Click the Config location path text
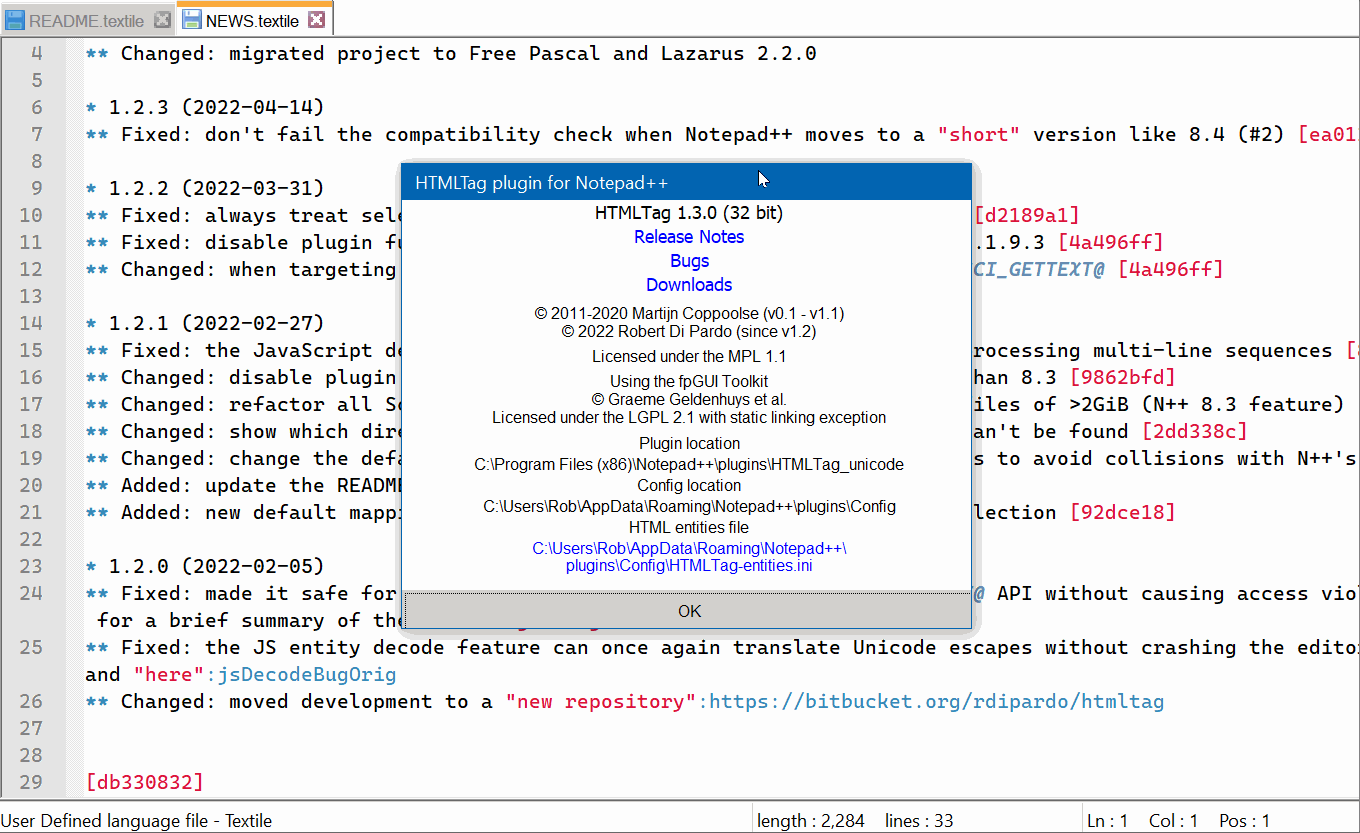The image size is (1360, 833). [689, 507]
